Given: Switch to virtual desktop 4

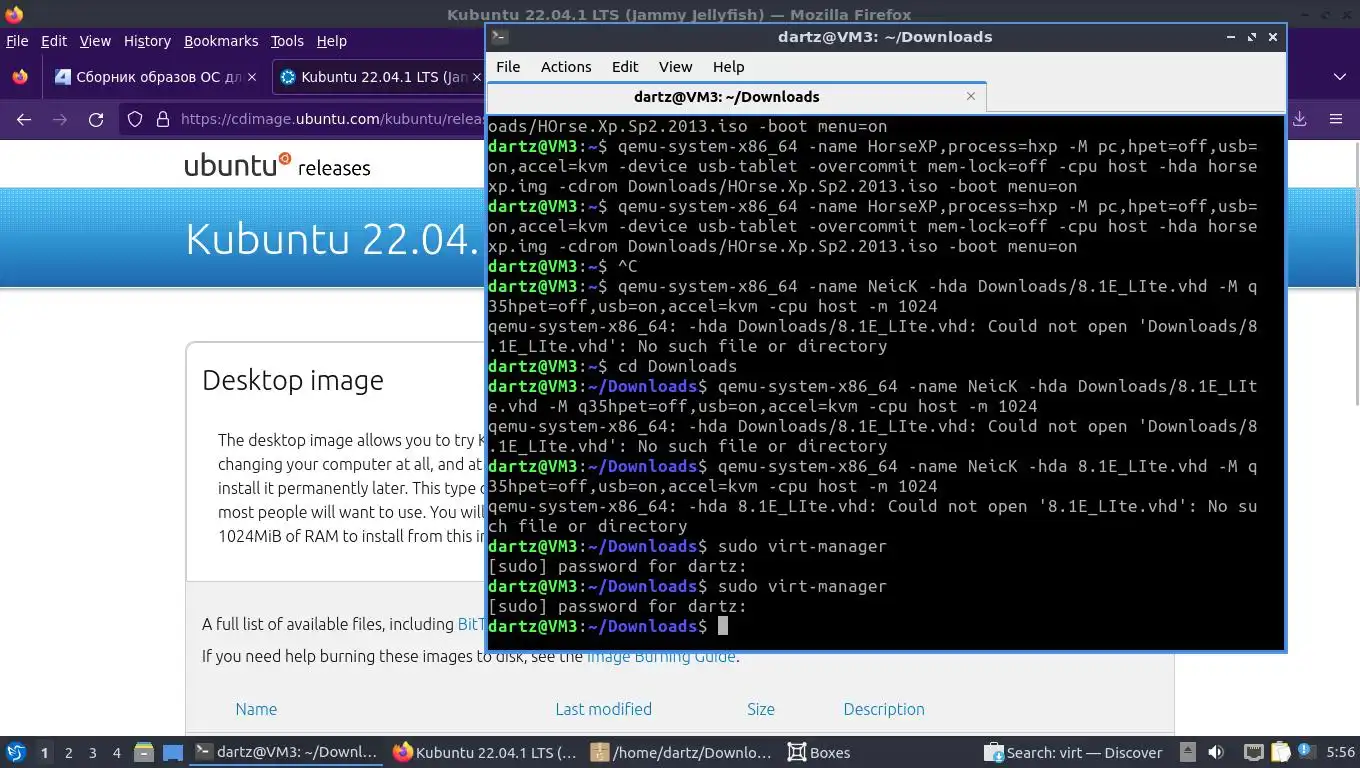Looking at the screenshot, I should pyautogui.click(x=116, y=752).
